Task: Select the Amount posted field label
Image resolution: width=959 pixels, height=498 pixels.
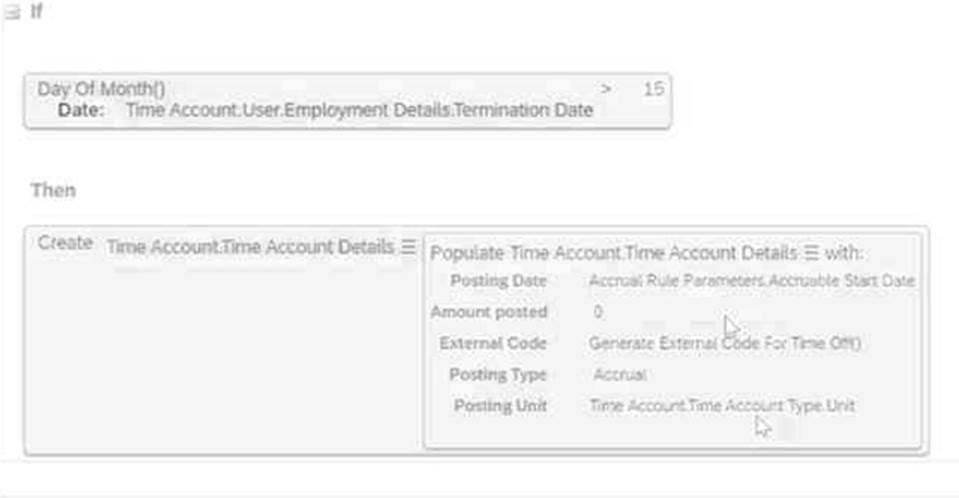Action: tap(489, 312)
